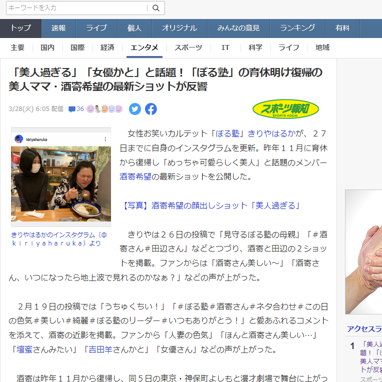The width and height of the screenshot is (382, 382).
Task: Open the 36 comments bubble icon
Action: (x=76, y=109)
